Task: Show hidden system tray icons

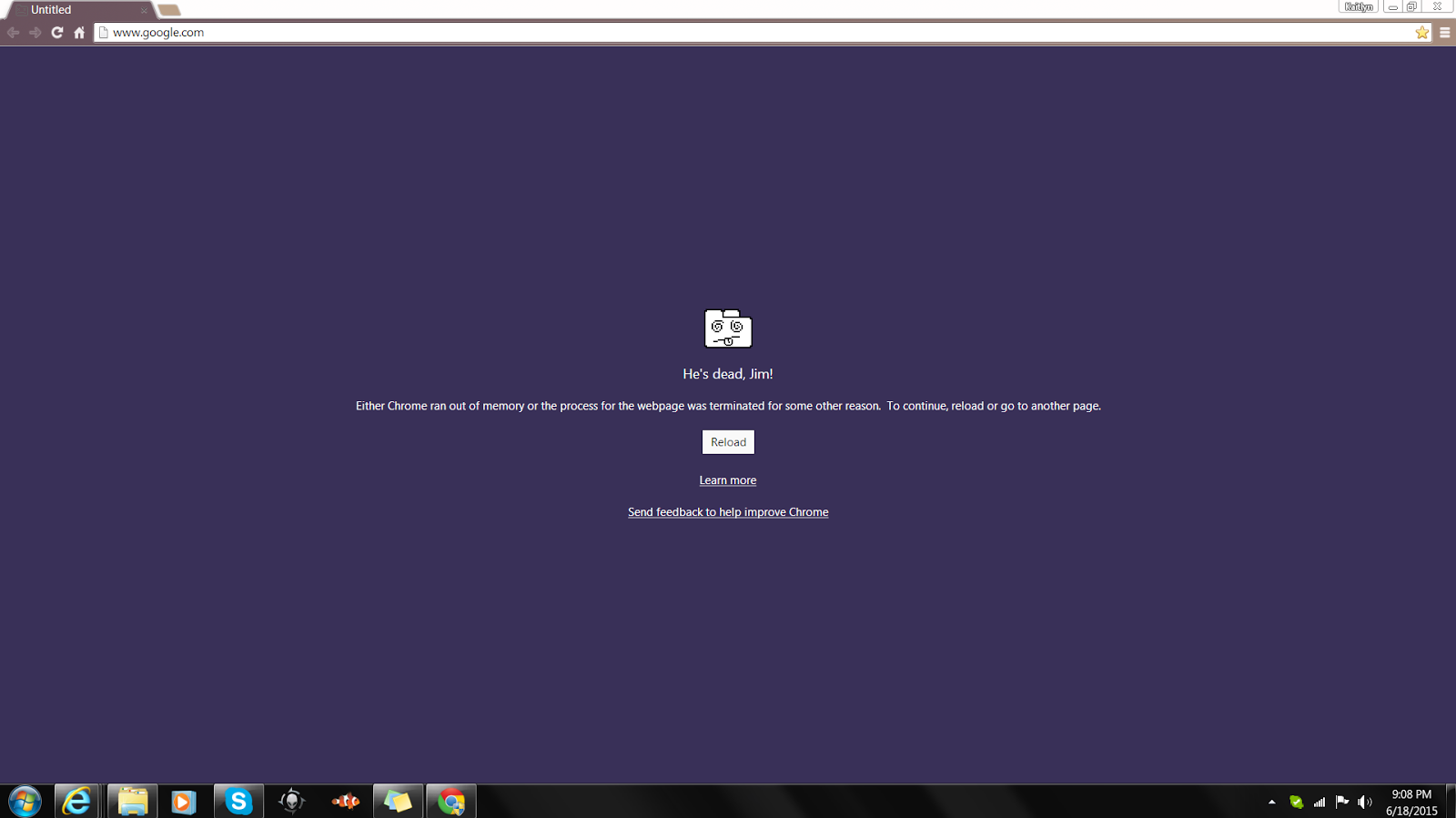Action: pyautogui.click(x=1271, y=802)
